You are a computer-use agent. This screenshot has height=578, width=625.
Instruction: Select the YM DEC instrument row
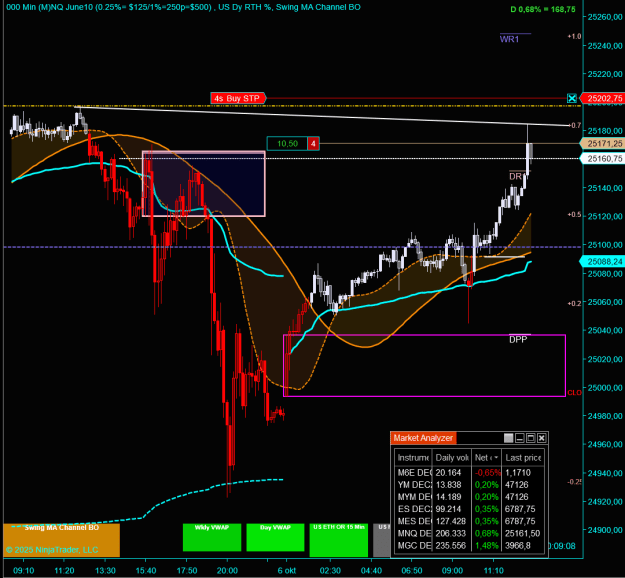click(469, 485)
